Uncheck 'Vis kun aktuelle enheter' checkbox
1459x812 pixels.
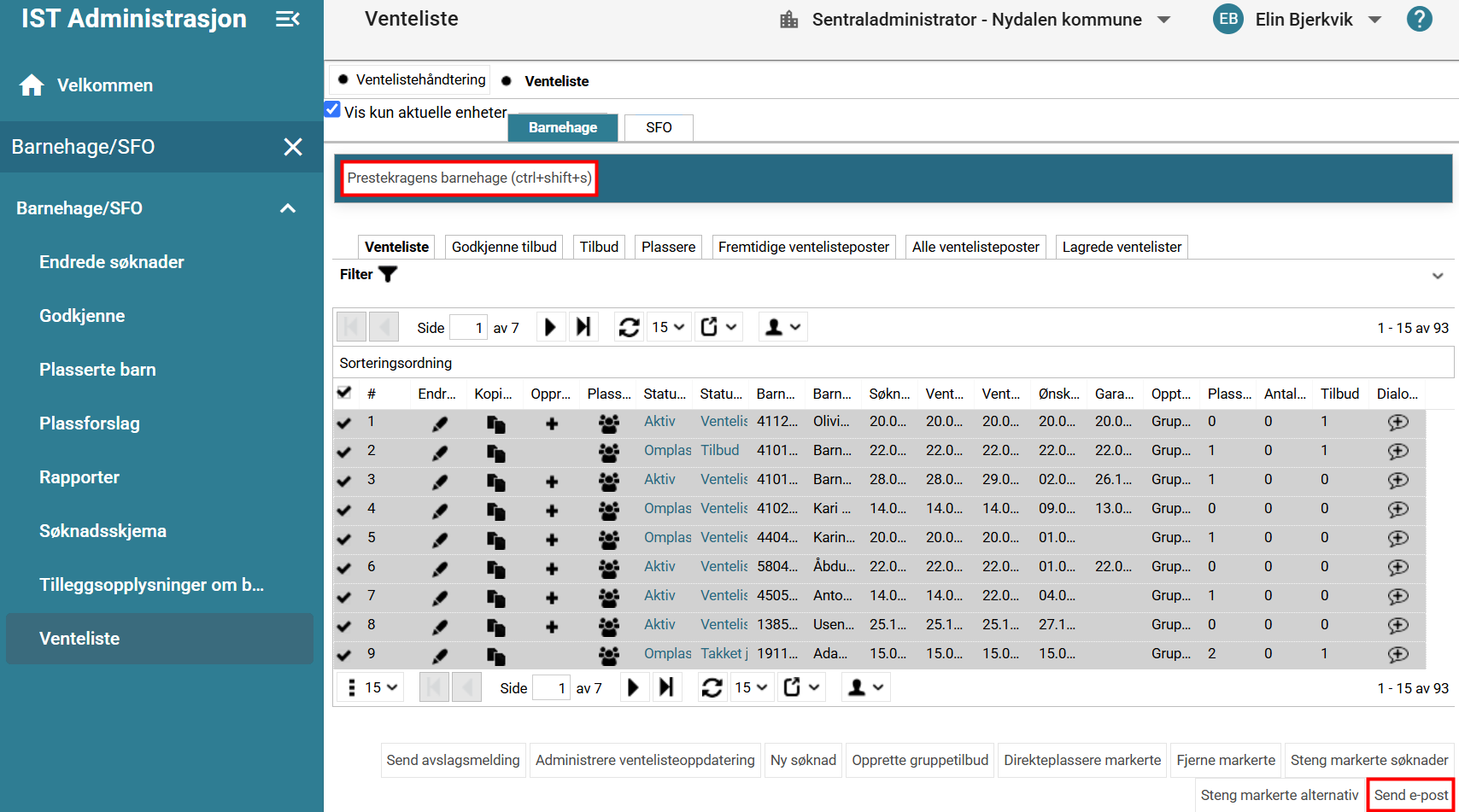tap(332, 109)
